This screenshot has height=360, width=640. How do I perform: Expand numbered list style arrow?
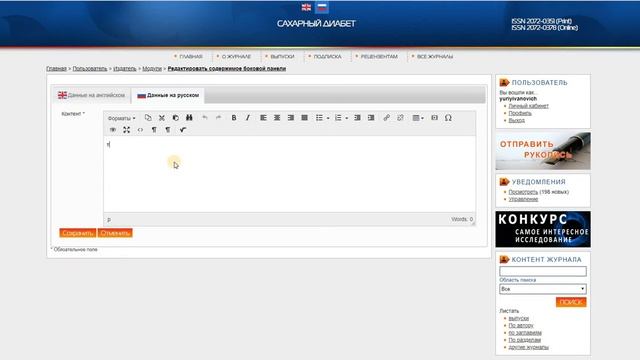click(x=347, y=118)
